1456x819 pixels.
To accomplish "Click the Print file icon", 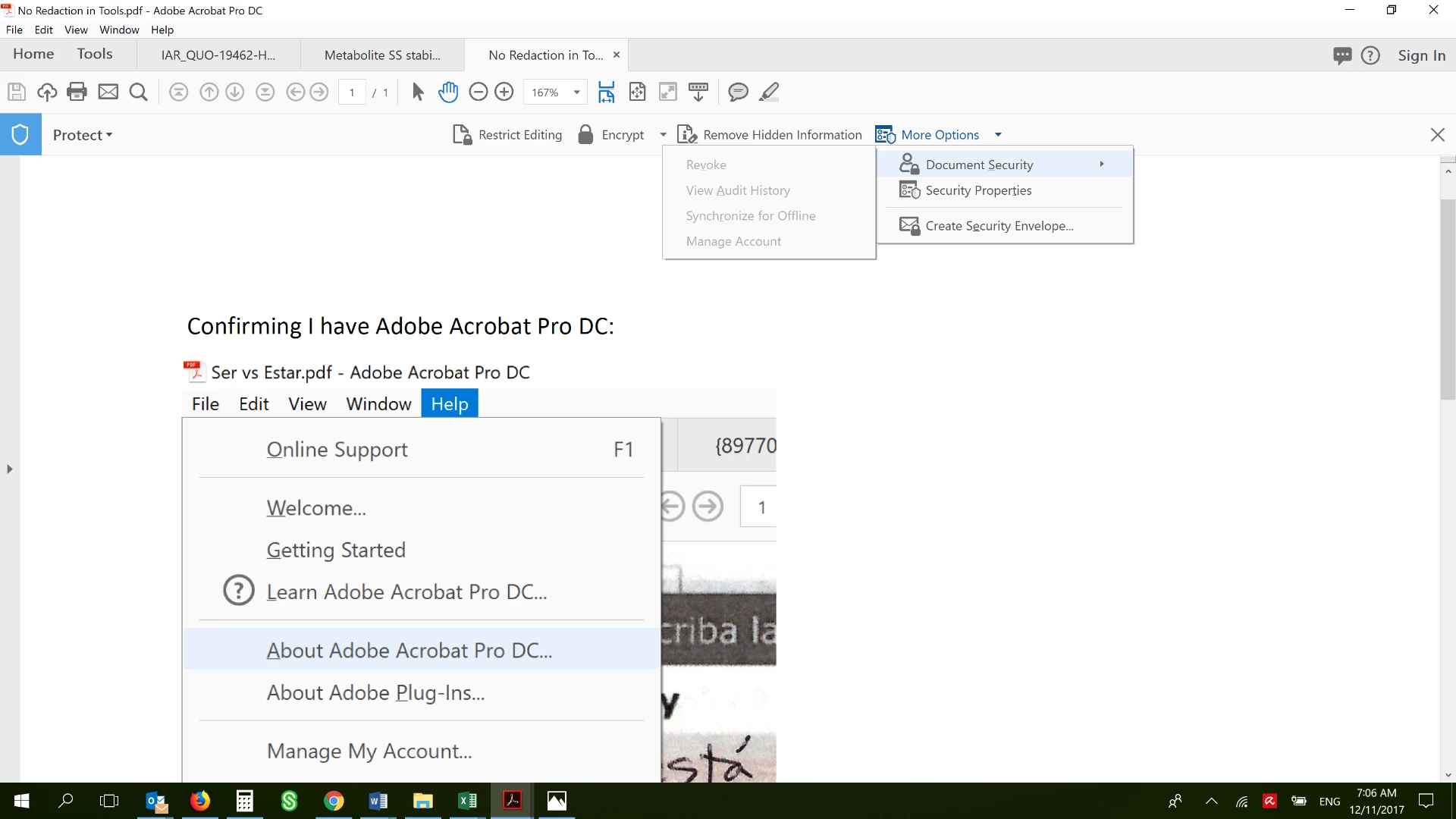I will coord(77,93).
